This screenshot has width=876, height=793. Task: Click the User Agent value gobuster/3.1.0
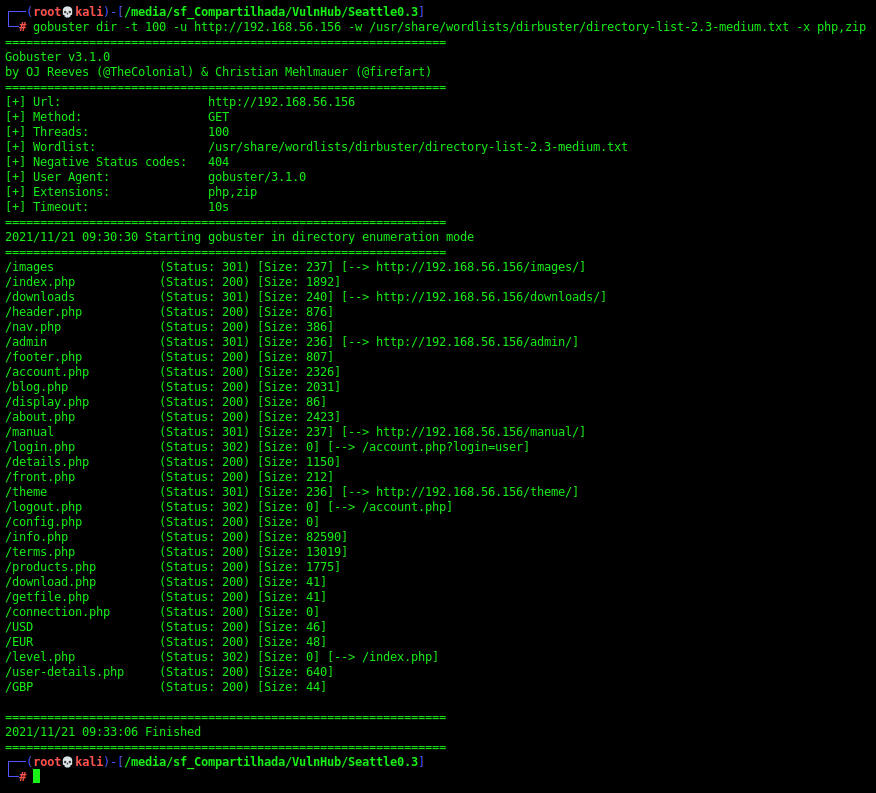point(257,177)
